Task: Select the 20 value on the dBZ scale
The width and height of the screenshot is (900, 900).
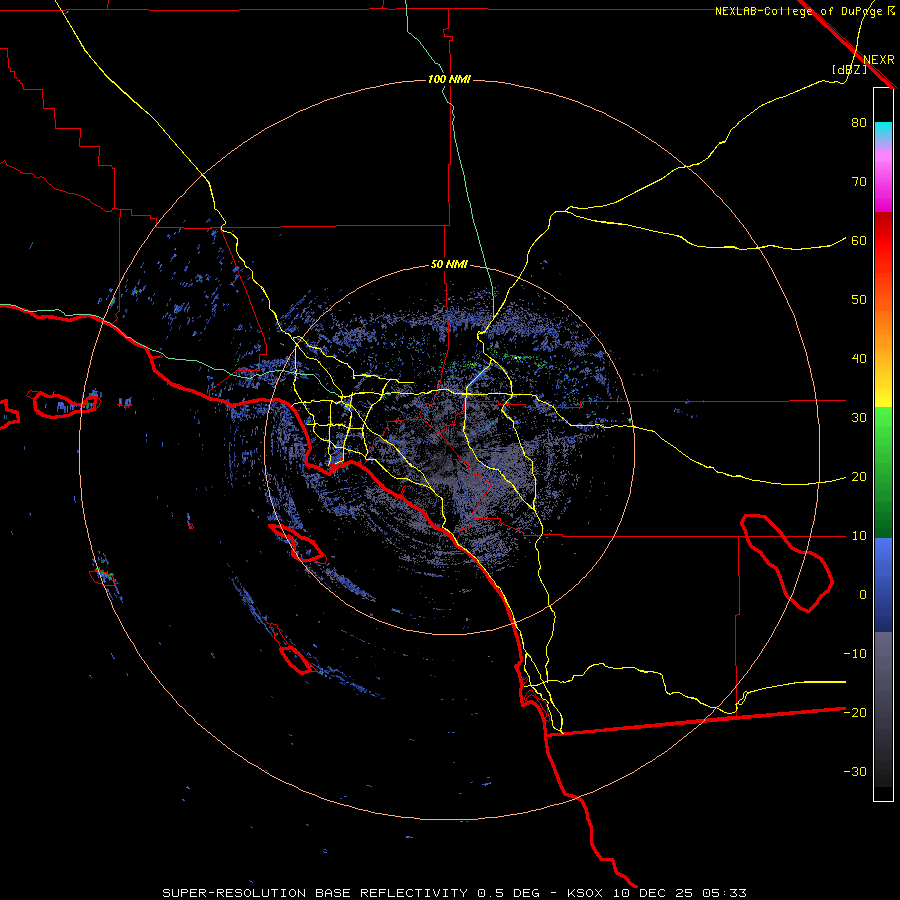Action: click(x=859, y=477)
